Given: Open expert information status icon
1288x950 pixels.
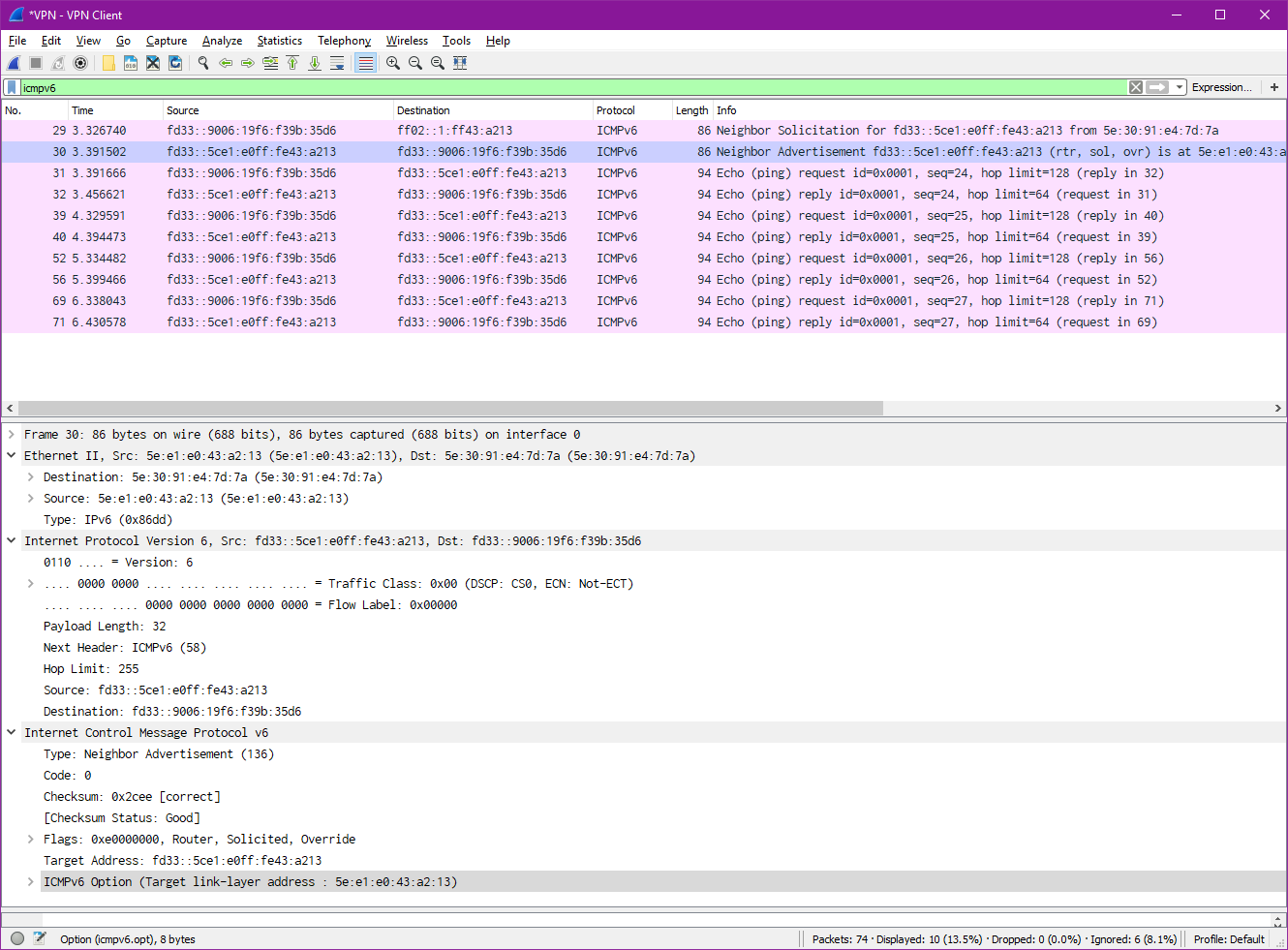Looking at the screenshot, I should click(17, 938).
